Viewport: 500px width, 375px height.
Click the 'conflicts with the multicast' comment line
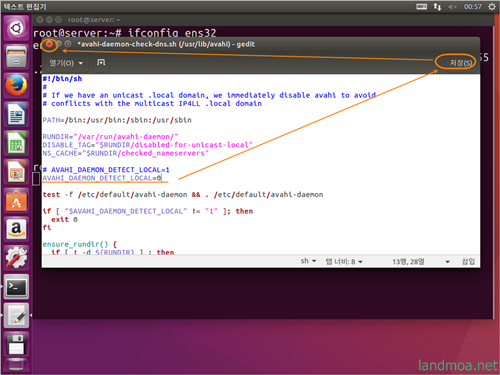[x=152, y=104]
